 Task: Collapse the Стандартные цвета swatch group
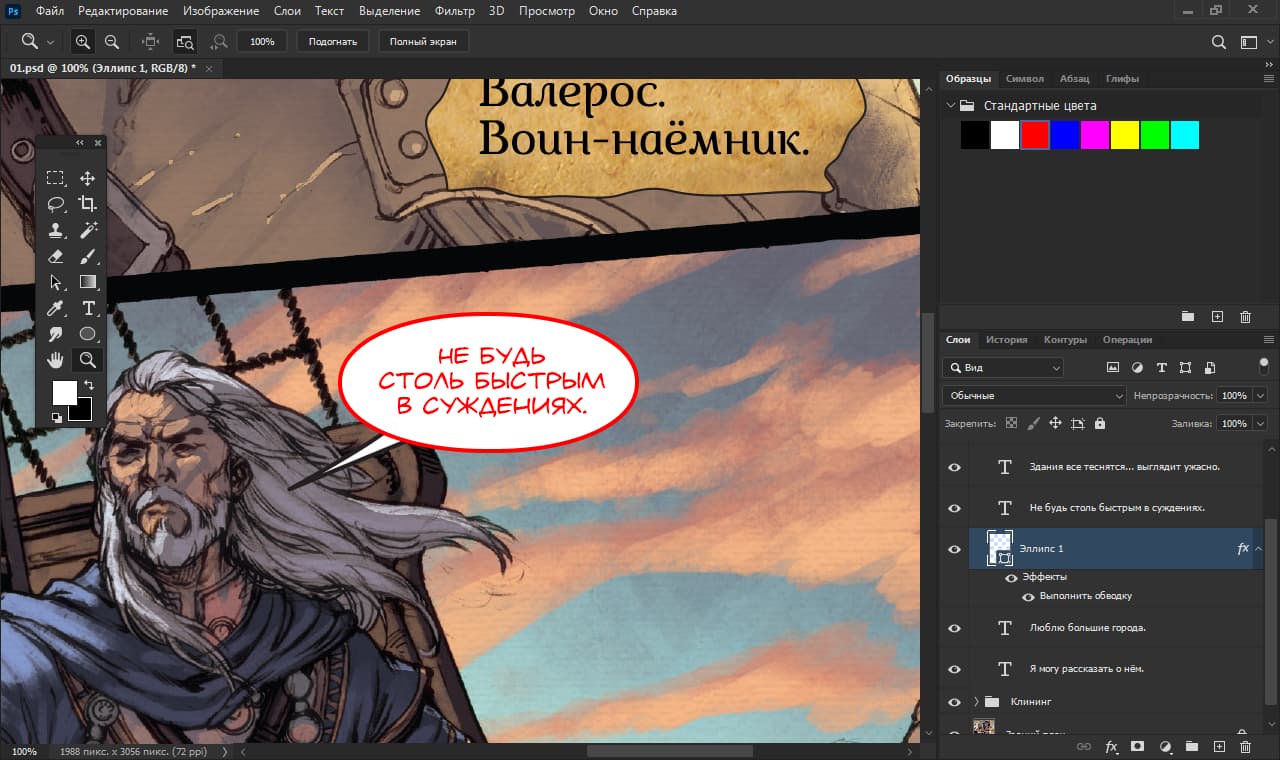point(949,106)
